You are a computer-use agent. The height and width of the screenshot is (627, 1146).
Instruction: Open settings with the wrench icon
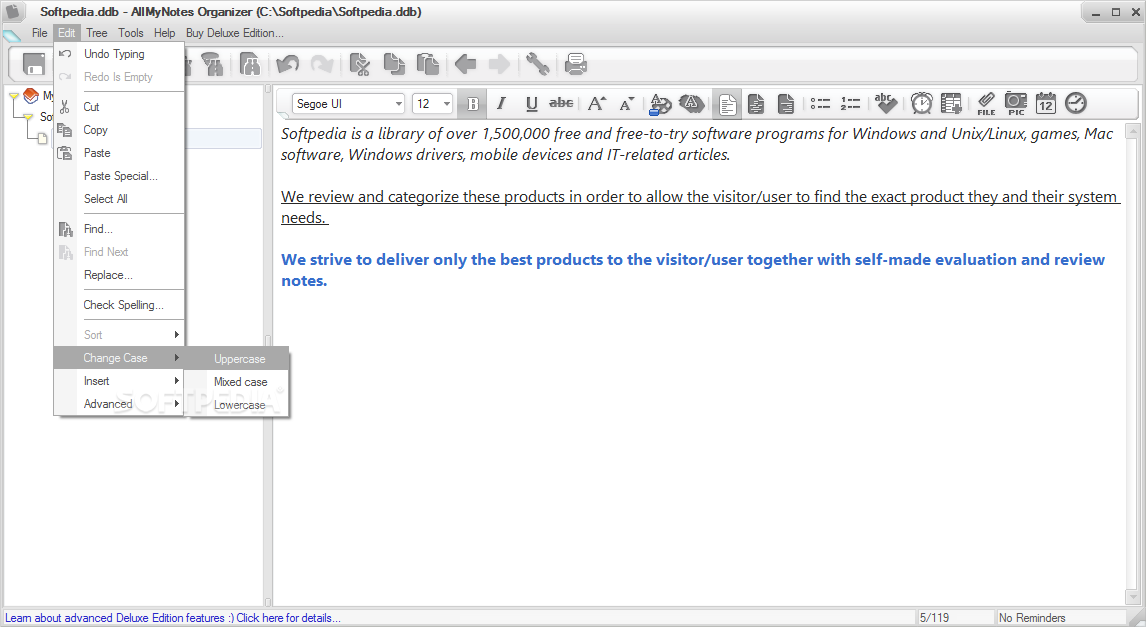537,64
